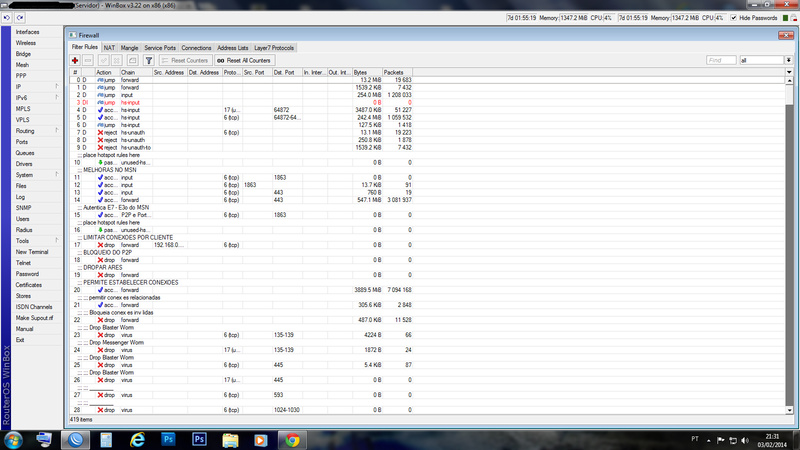Open Google Chrome from taskbar
This screenshot has width=800, height=450.
click(292, 440)
